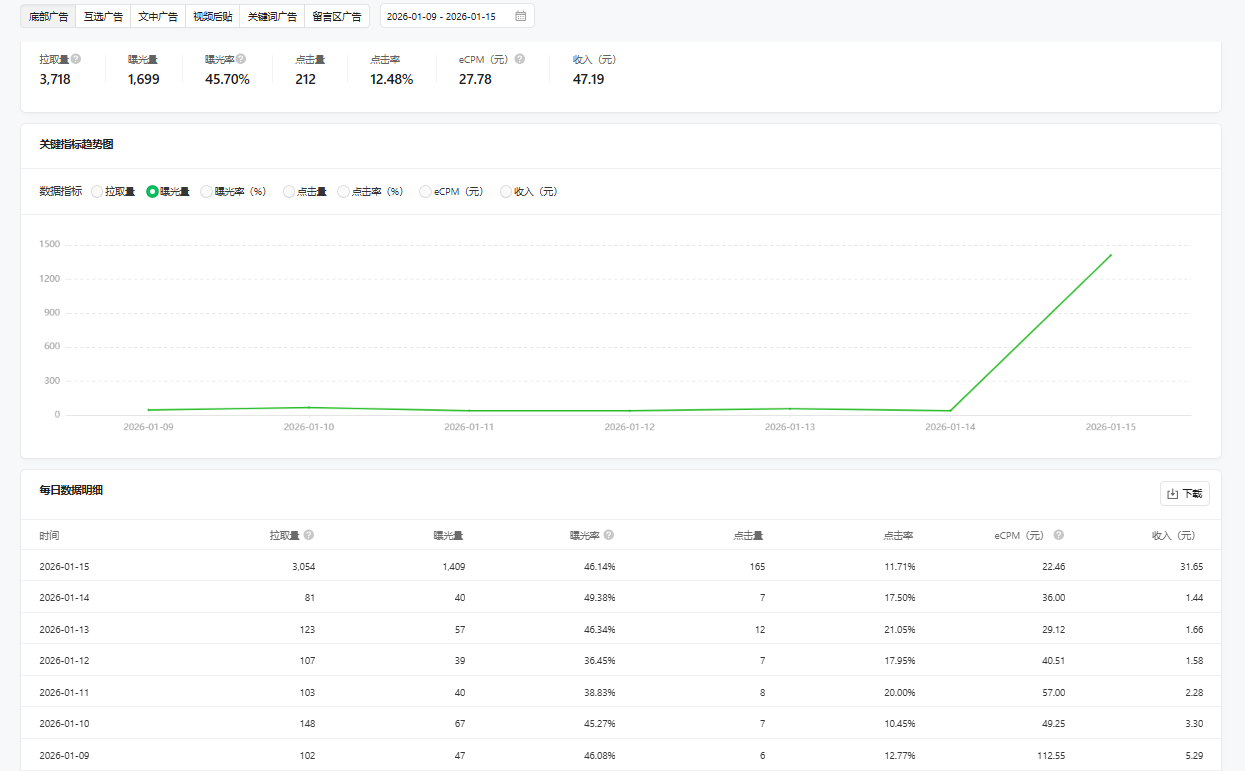
Task: Click help icon next to 拉取量 summary metric
Action: tap(76, 59)
